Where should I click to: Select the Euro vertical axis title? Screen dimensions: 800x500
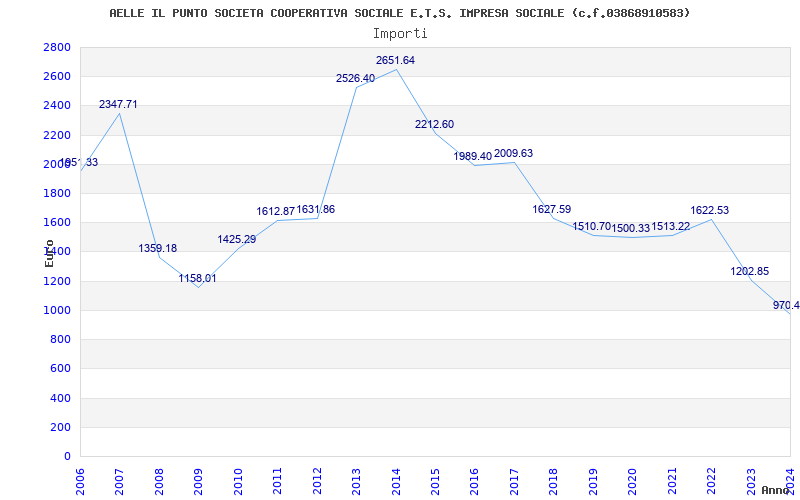(49, 254)
